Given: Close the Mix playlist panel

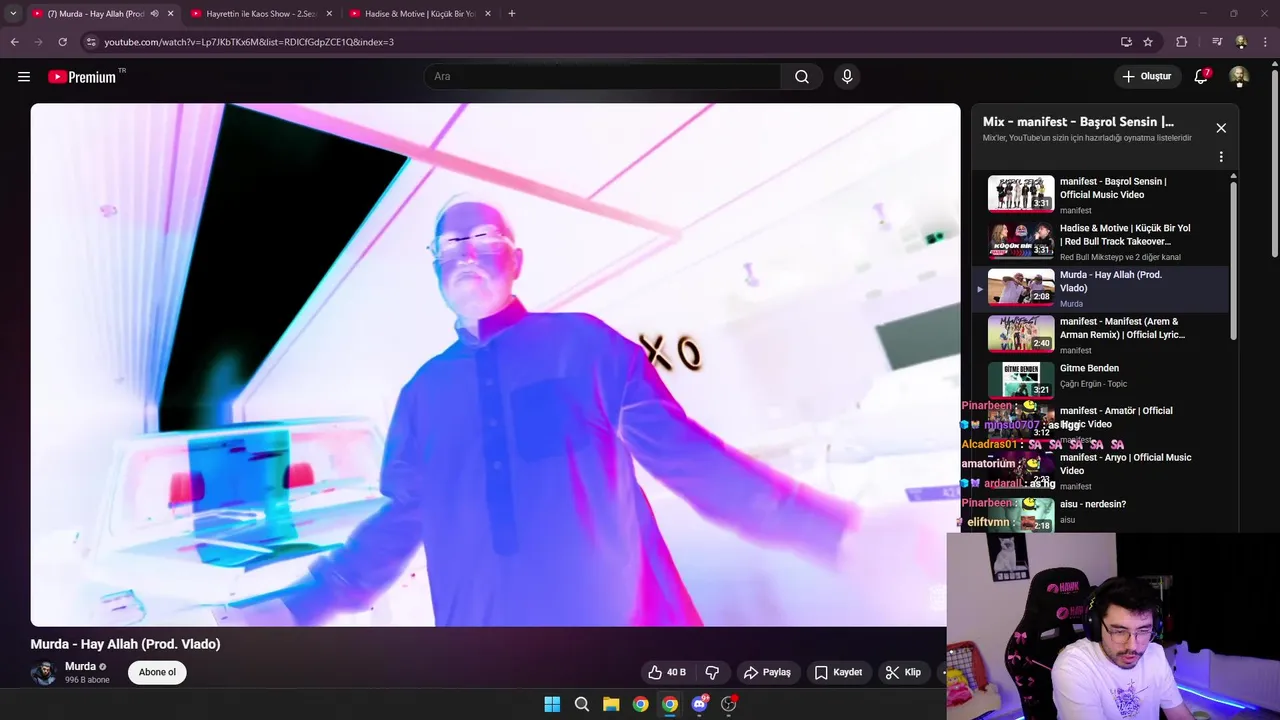Looking at the screenshot, I should [x=1221, y=128].
